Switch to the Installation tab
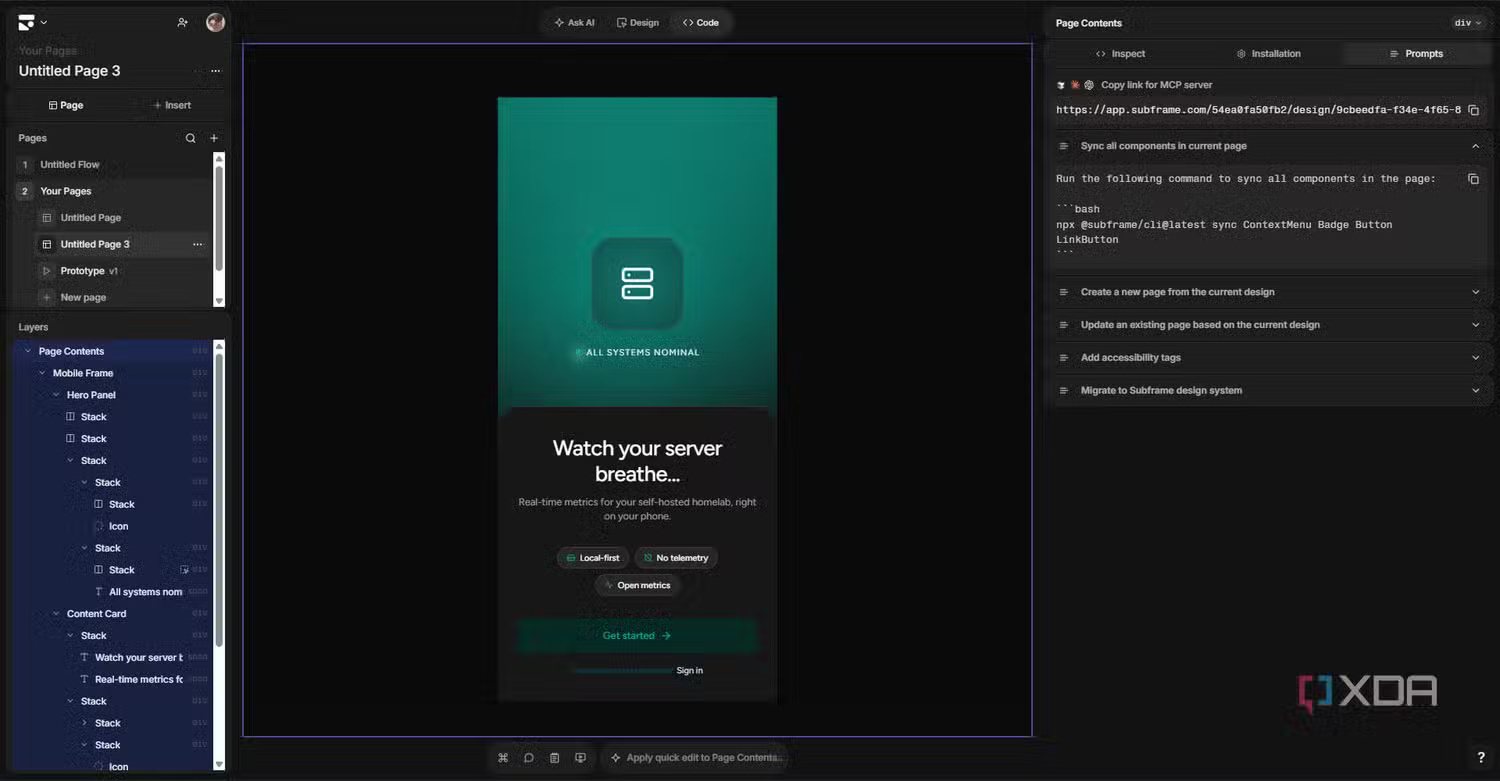Viewport: 1500px width, 781px height. pyautogui.click(x=1268, y=54)
